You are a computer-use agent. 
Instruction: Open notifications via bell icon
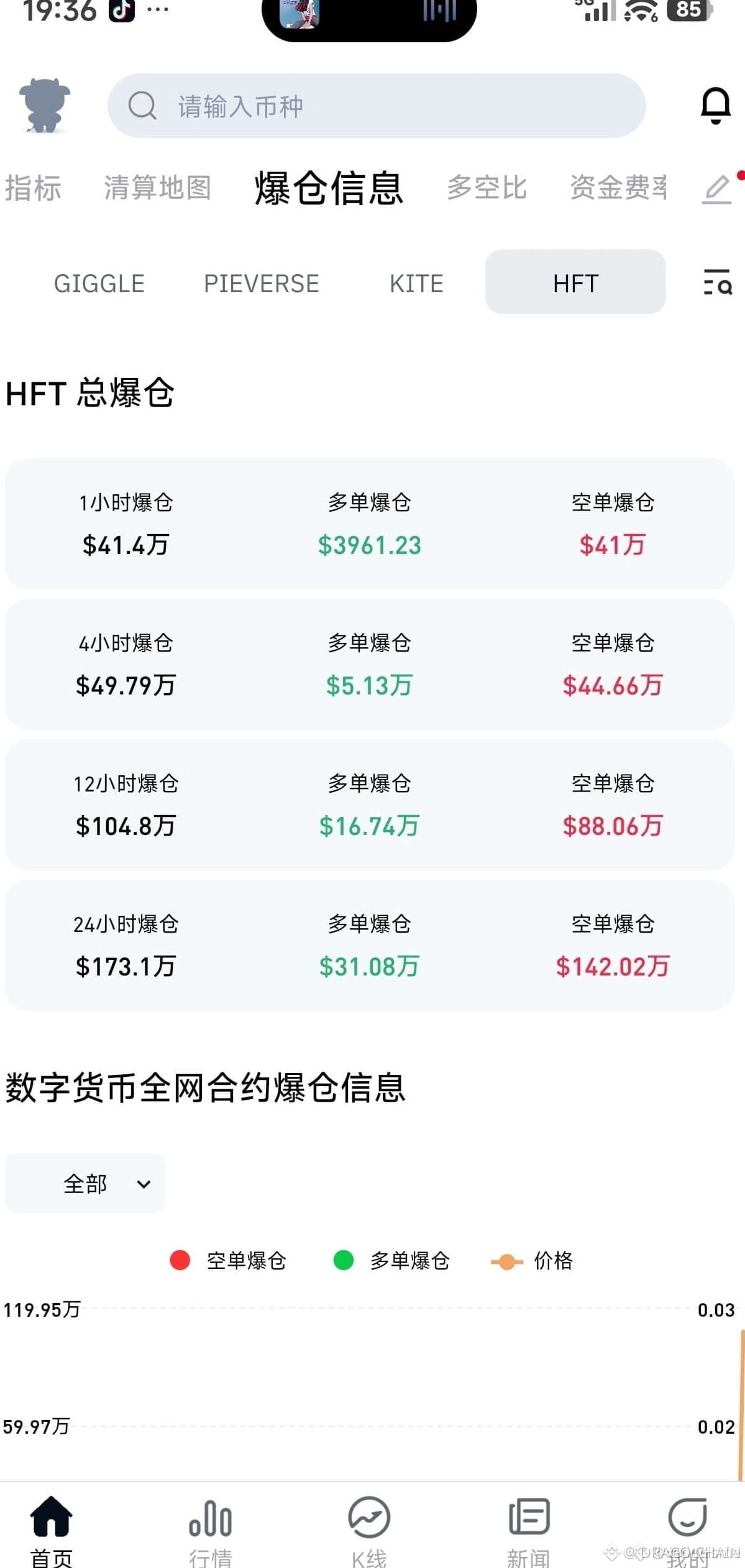click(x=715, y=105)
